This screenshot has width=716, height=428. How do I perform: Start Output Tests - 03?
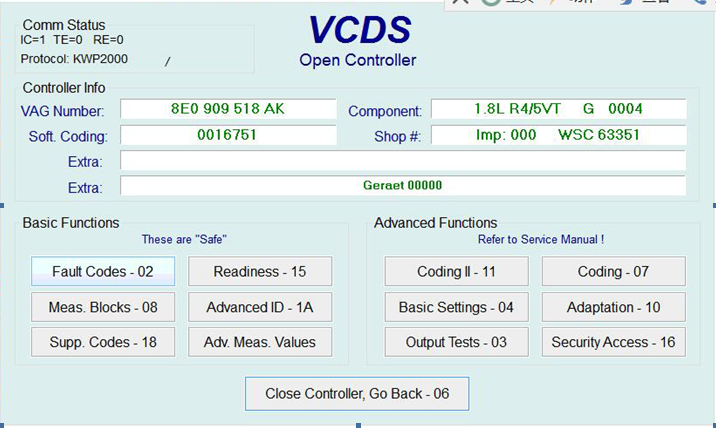point(457,342)
